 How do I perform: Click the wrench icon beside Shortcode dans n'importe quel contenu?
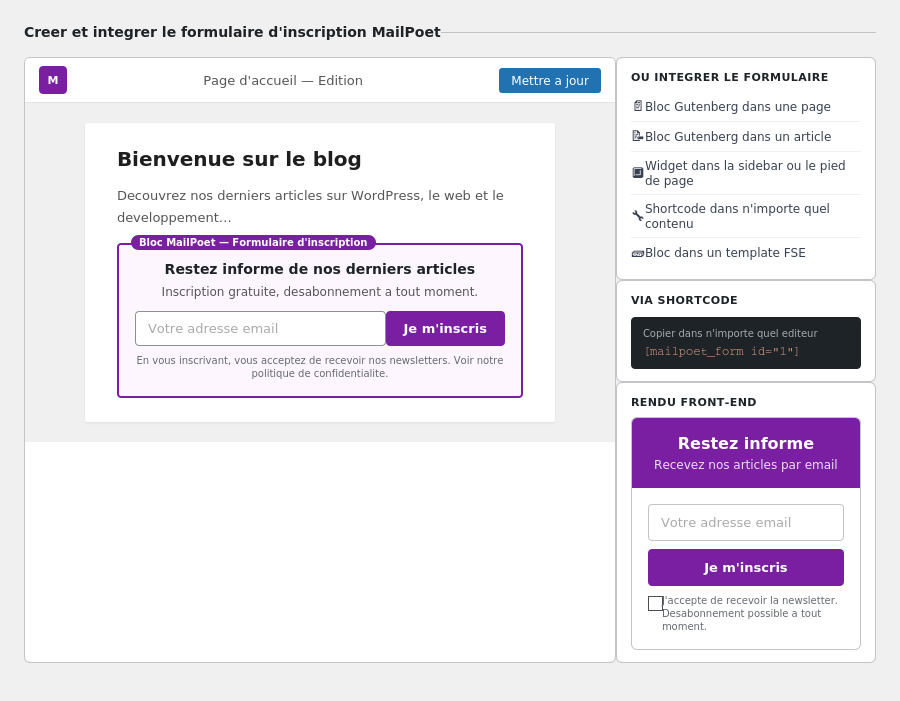pyautogui.click(x=637, y=216)
